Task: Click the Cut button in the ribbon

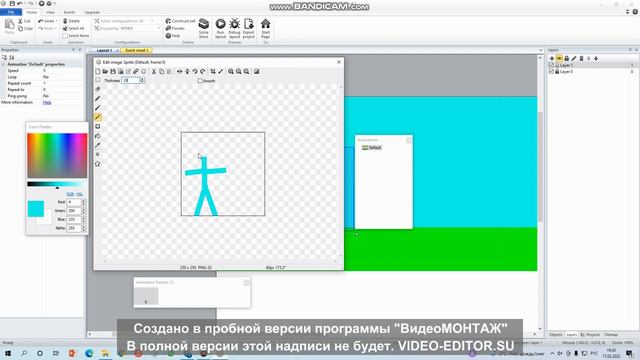Action: (24, 21)
